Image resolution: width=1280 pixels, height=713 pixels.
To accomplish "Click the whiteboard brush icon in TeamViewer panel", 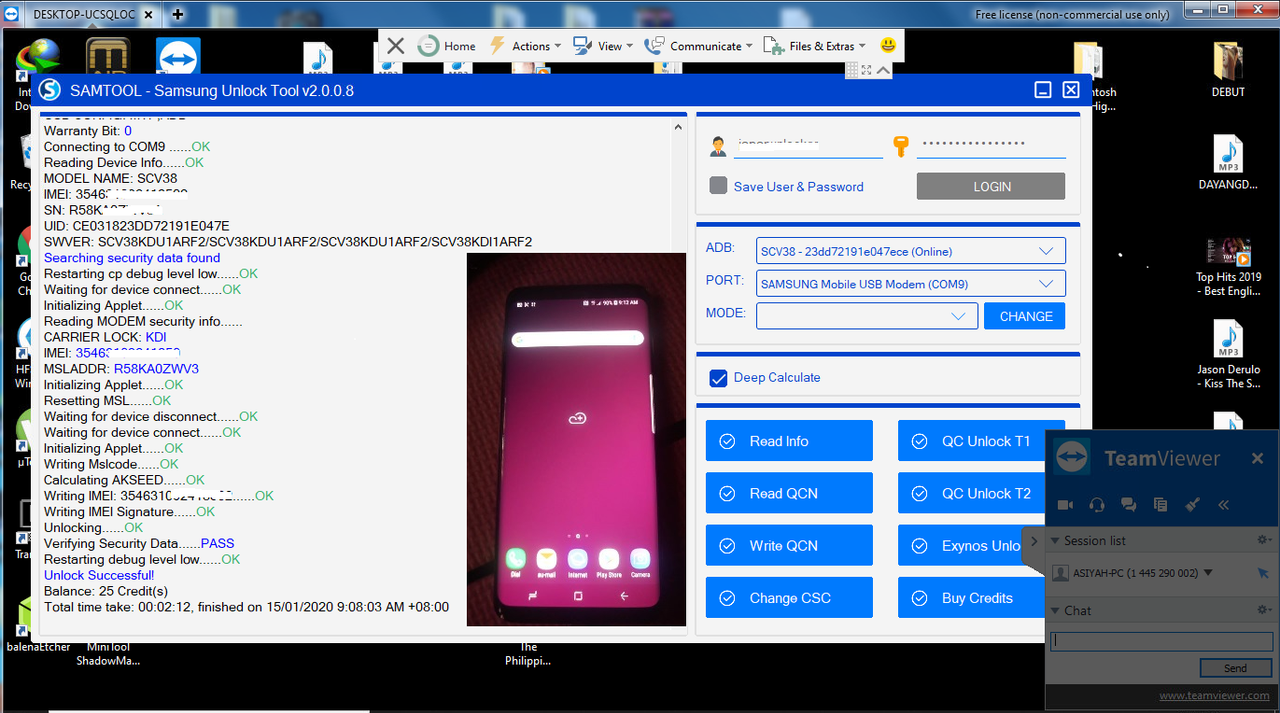I will [x=1192, y=505].
